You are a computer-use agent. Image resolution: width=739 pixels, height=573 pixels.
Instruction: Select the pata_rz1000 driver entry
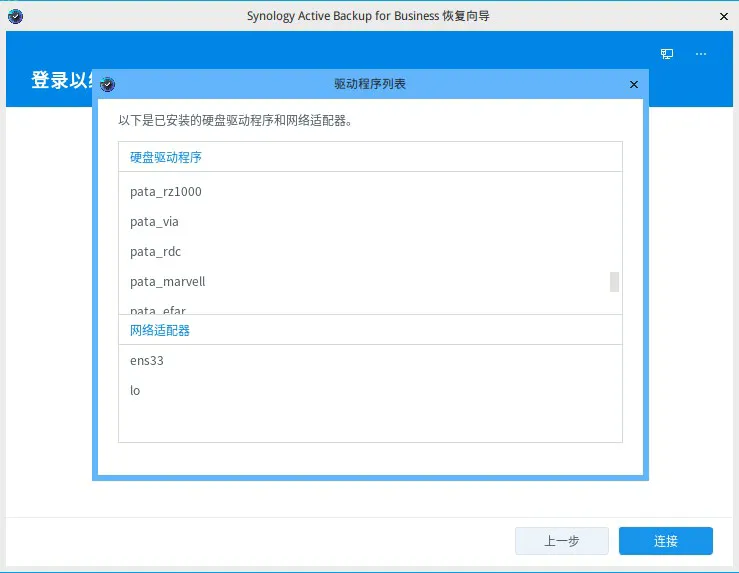(370, 192)
